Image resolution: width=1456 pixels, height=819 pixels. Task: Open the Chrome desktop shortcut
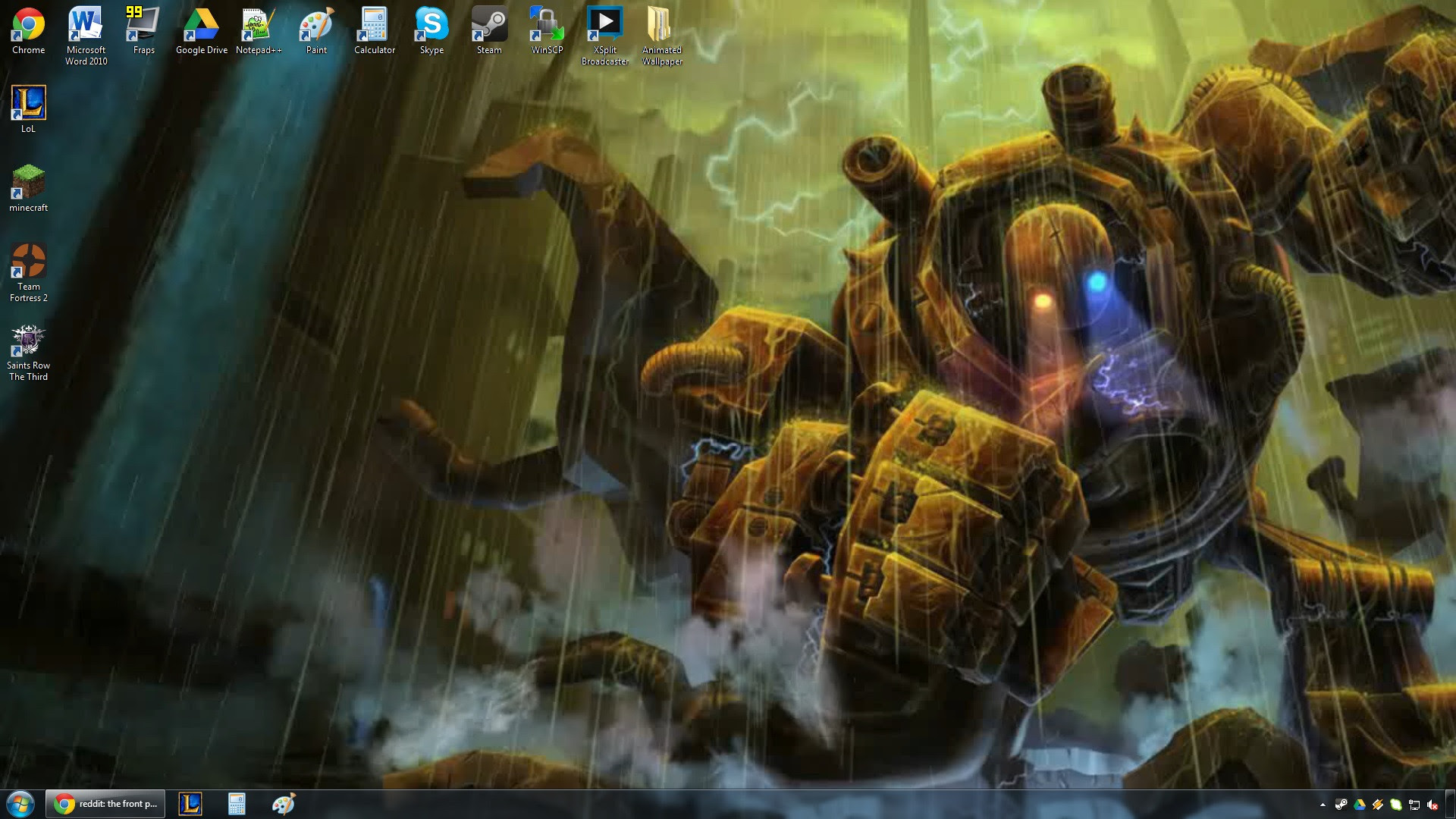(28, 31)
